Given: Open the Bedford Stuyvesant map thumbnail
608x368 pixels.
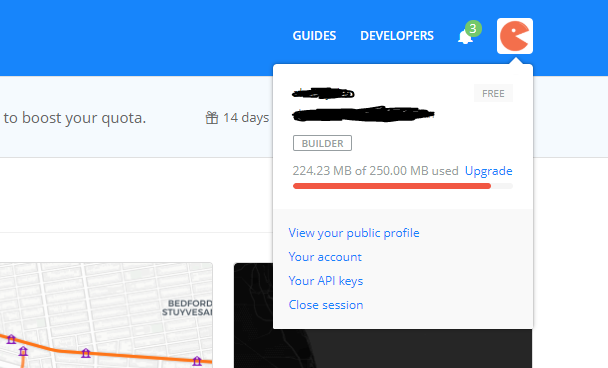Looking at the screenshot, I should click(106, 315).
